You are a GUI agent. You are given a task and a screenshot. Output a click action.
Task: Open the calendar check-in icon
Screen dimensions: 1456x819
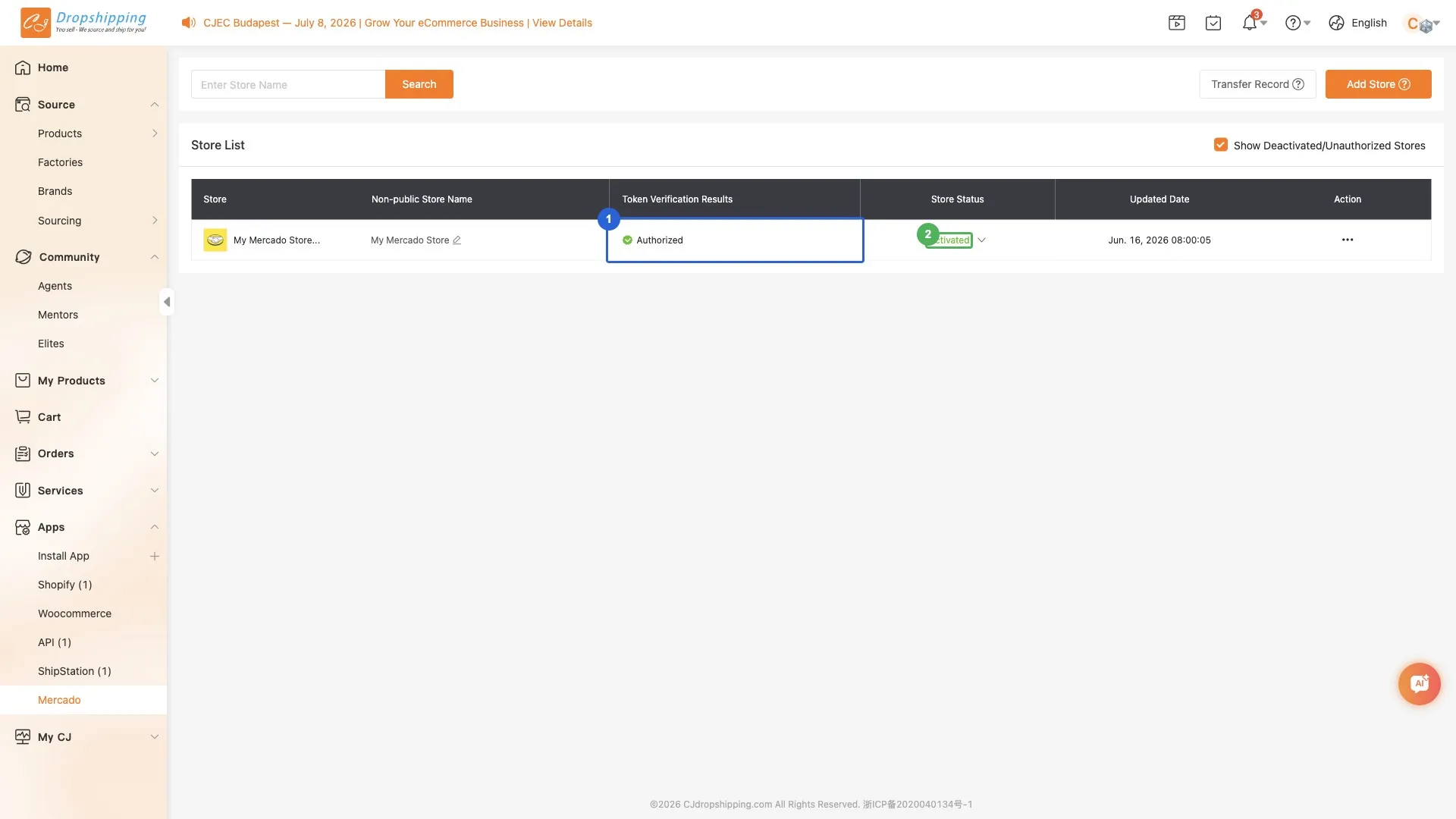coord(1213,23)
